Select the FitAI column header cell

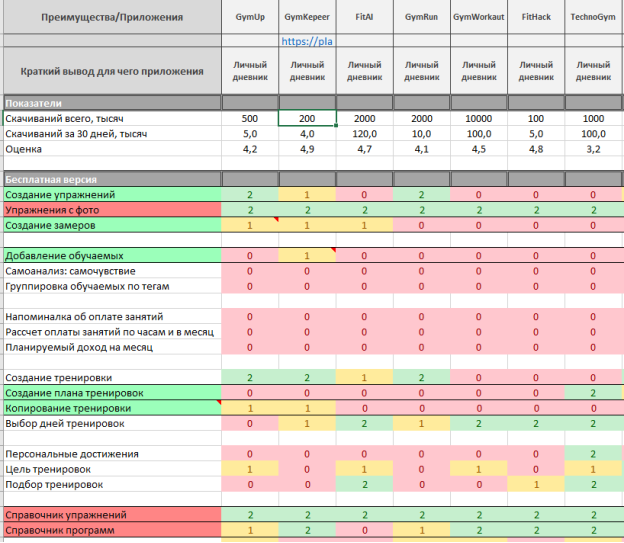tap(364, 17)
